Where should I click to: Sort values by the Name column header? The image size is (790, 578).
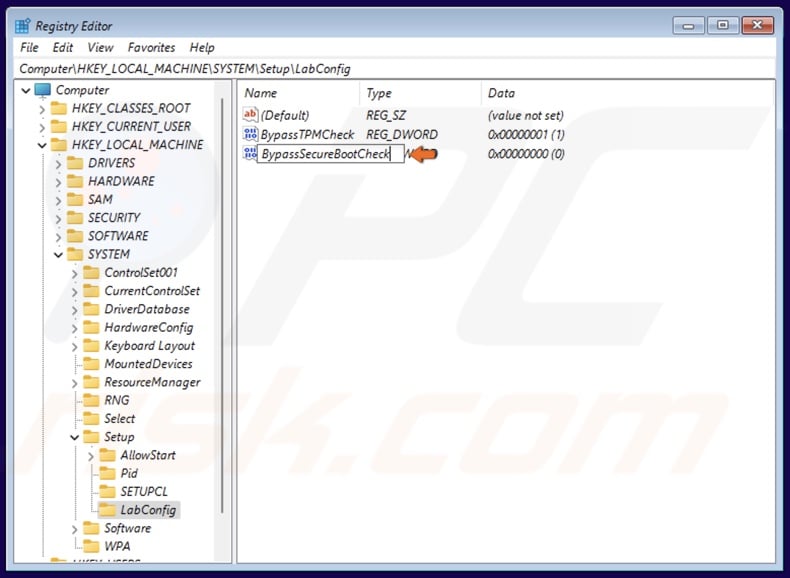tap(299, 93)
